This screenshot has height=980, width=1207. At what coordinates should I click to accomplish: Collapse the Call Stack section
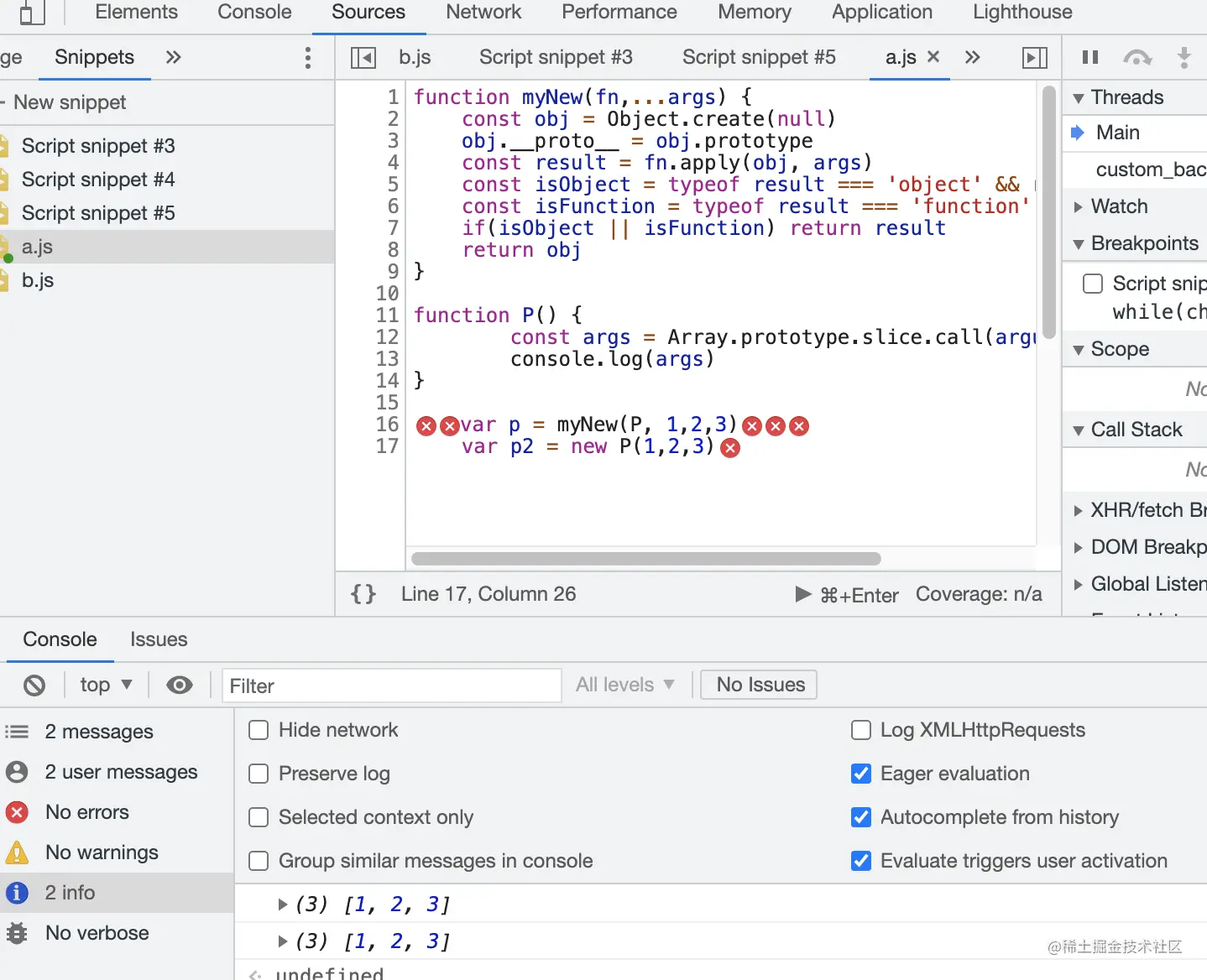pyautogui.click(x=1135, y=430)
